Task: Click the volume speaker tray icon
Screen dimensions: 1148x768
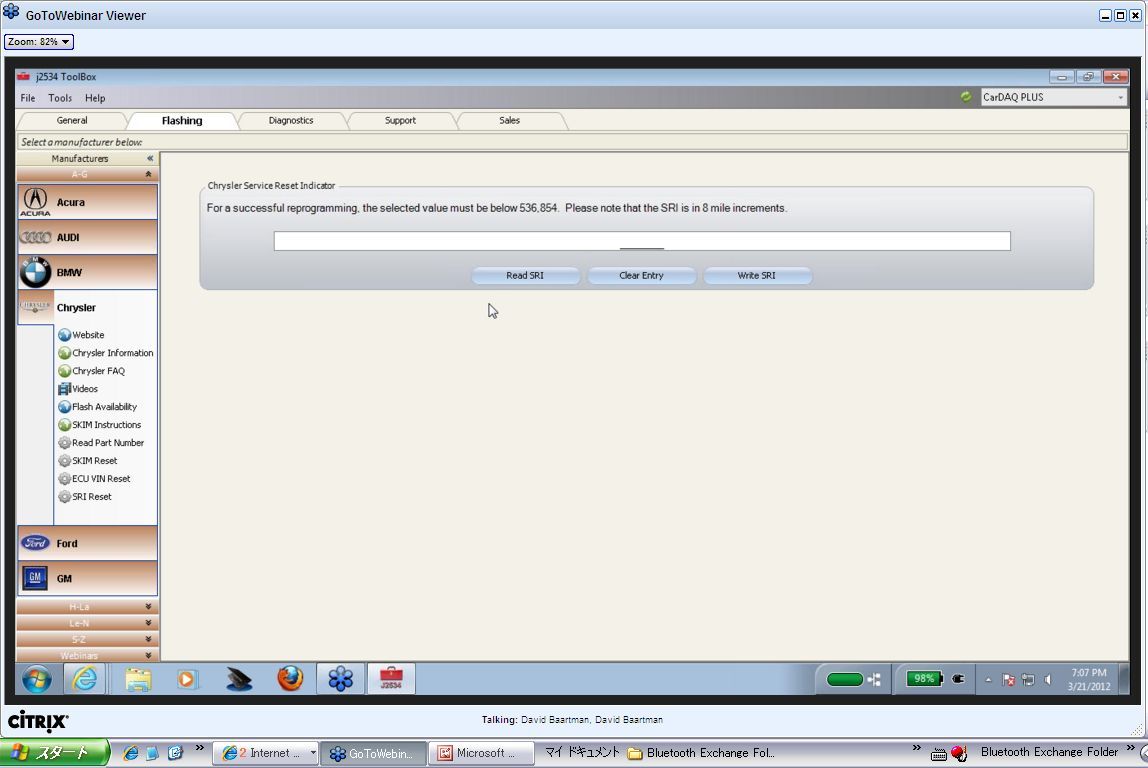Action: [1048, 679]
